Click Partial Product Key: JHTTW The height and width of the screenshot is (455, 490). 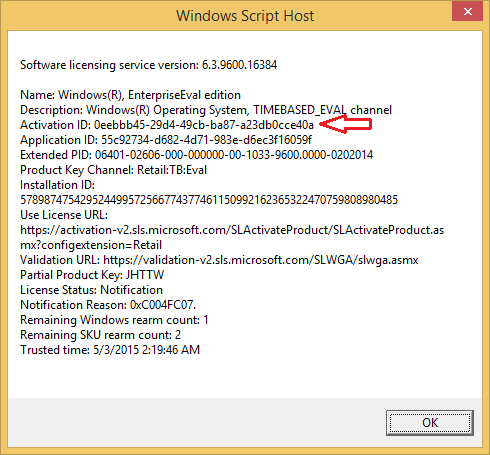point(92,275)
